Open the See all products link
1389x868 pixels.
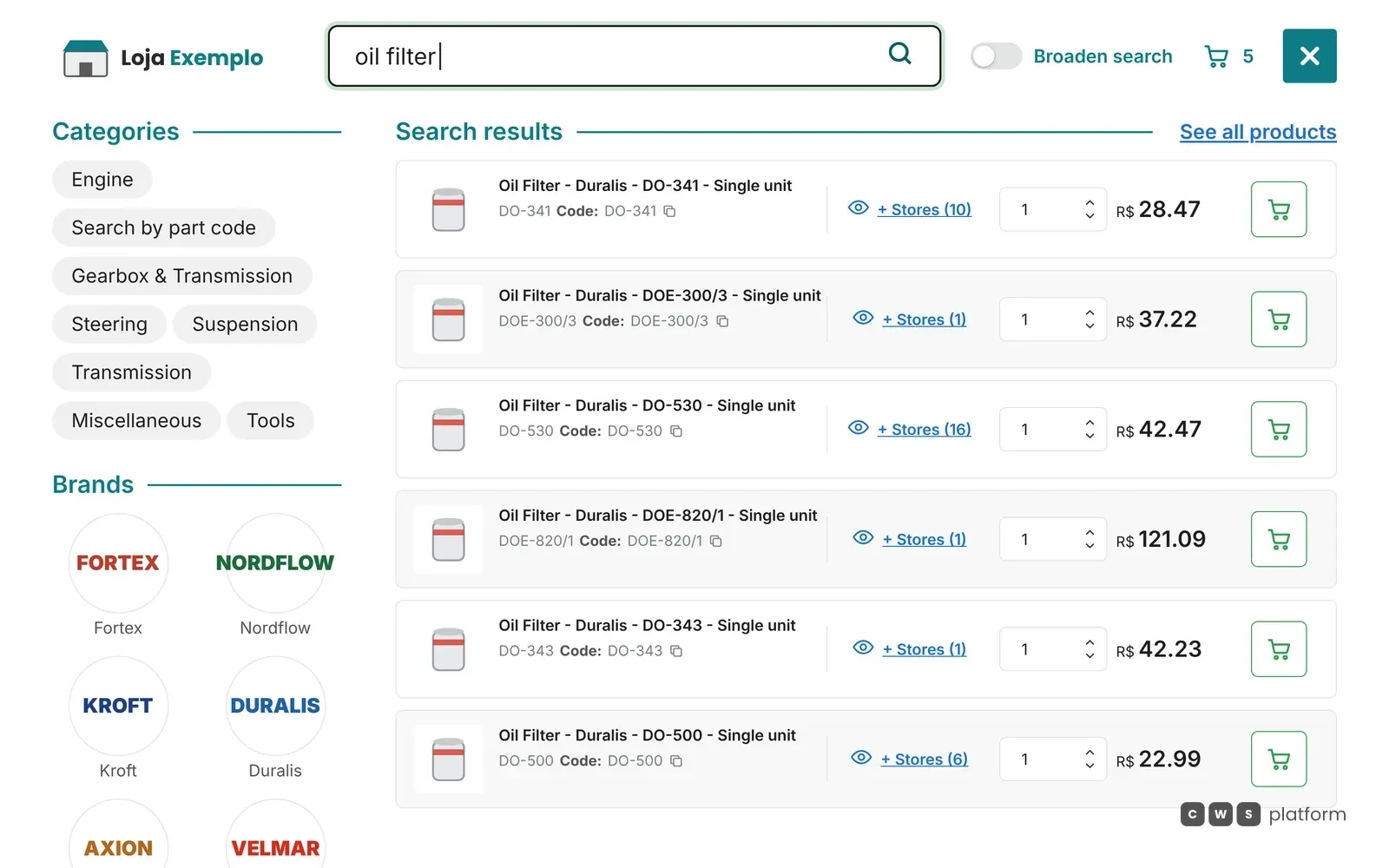point(1258,132)
